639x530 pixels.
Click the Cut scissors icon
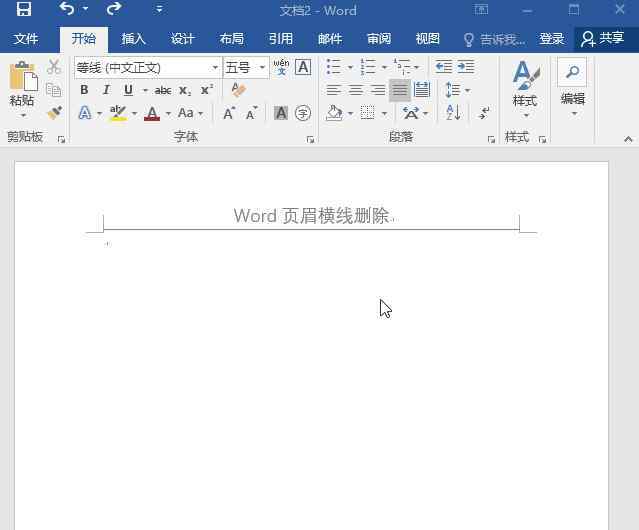point(54,66)
